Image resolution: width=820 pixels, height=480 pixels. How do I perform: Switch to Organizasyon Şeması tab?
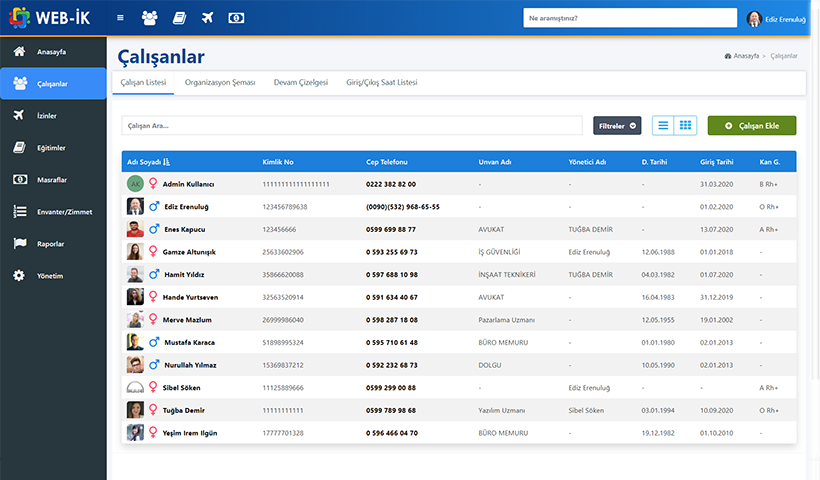tap(220, 83)
